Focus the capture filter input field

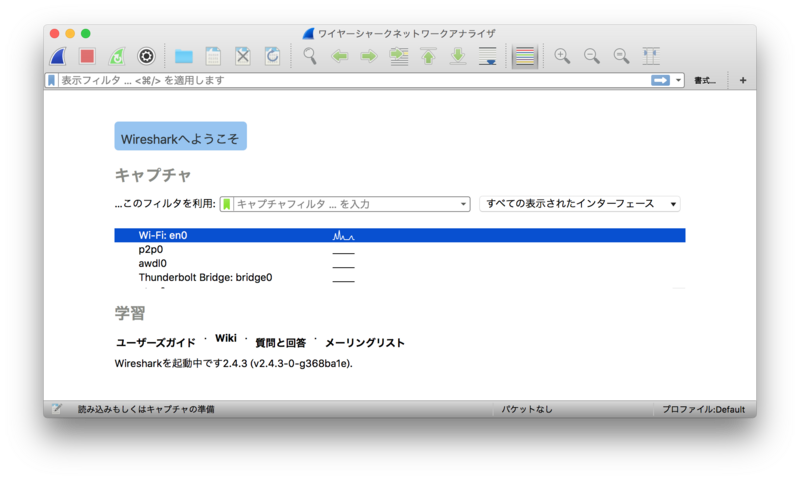click(x=346, y=204)
